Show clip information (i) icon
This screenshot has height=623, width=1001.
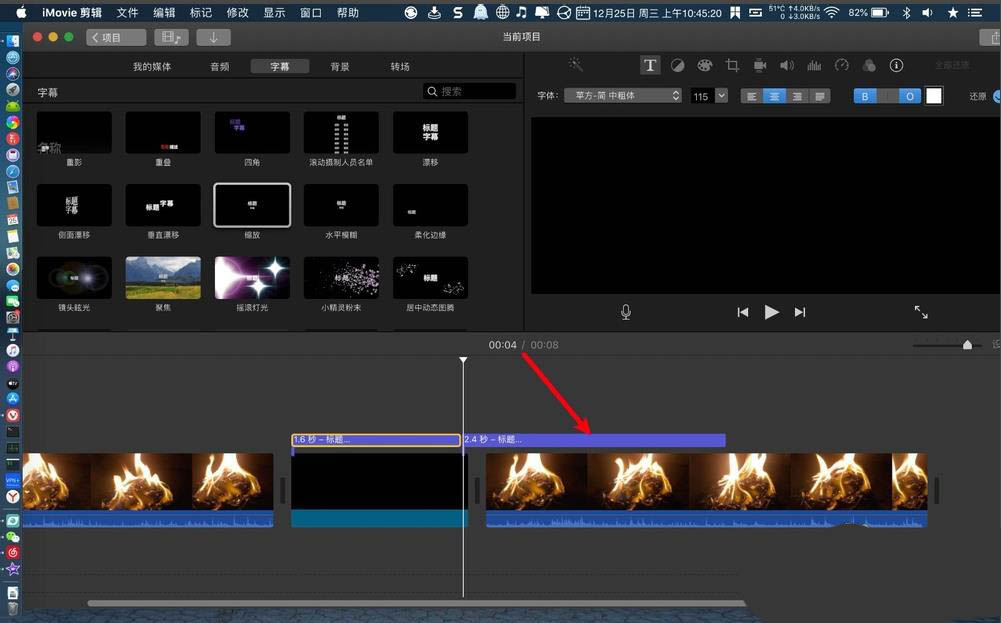coord(896,65)
